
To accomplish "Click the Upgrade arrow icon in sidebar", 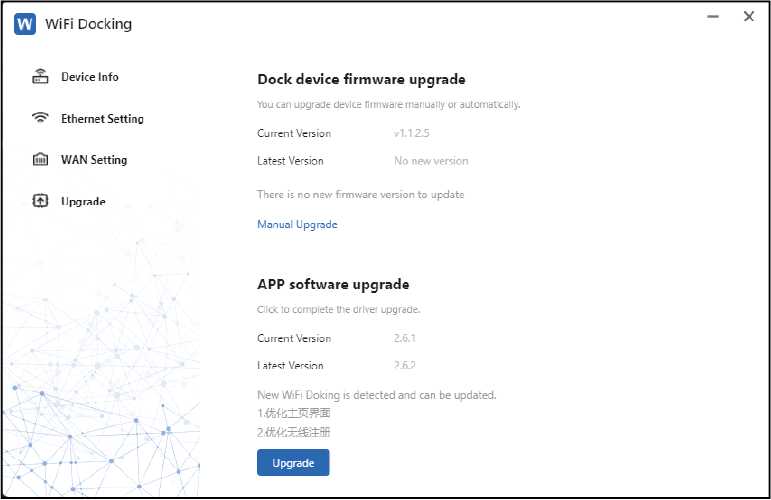I will [41, 201].
